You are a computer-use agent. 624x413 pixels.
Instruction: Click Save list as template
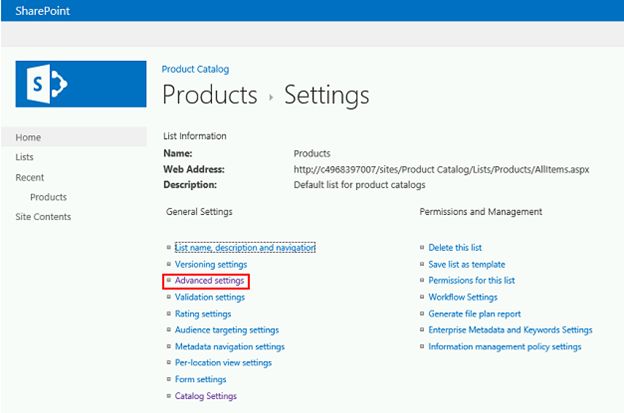(468, 264)
